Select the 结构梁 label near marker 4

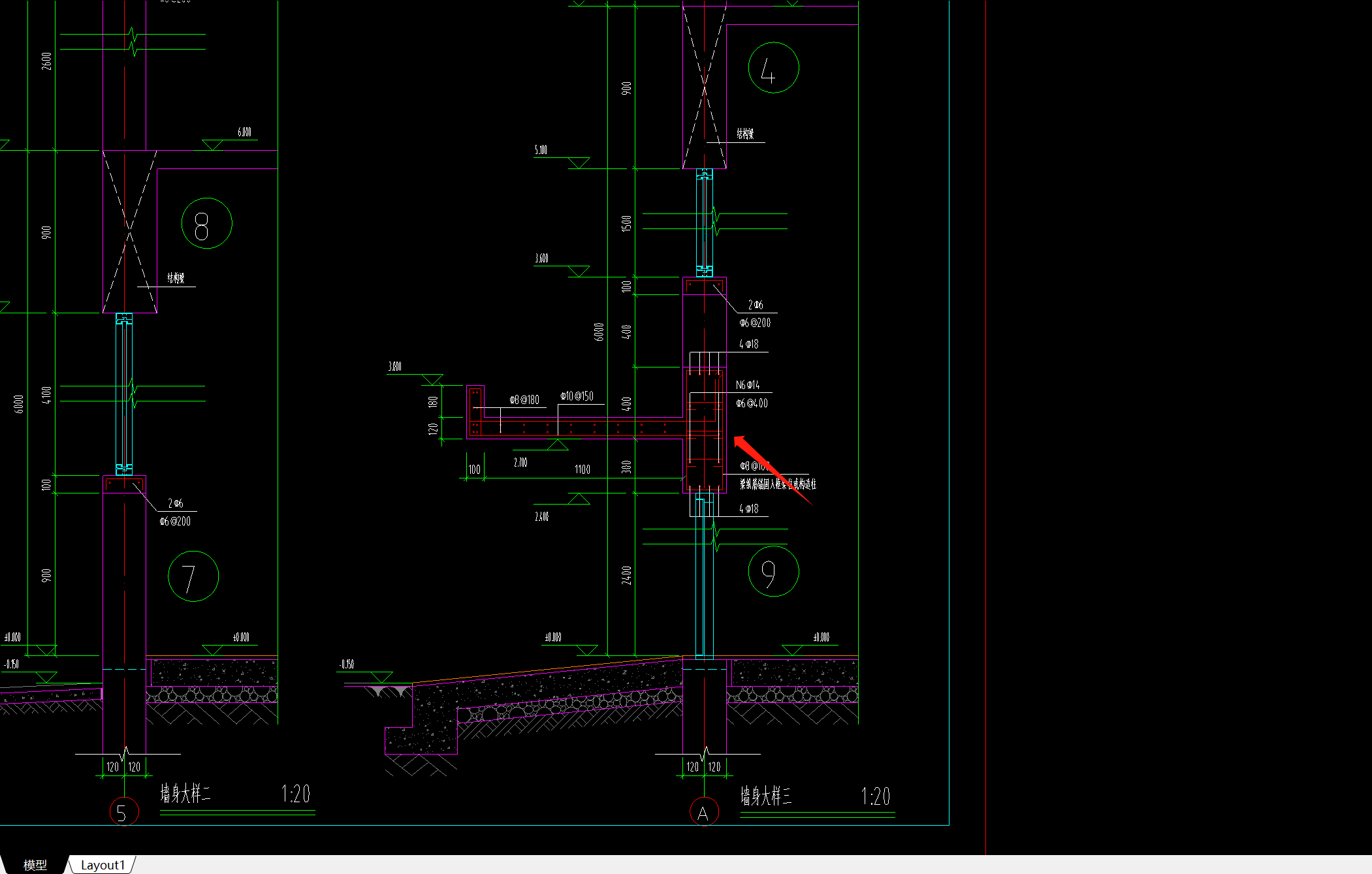(x=745, y=134)
